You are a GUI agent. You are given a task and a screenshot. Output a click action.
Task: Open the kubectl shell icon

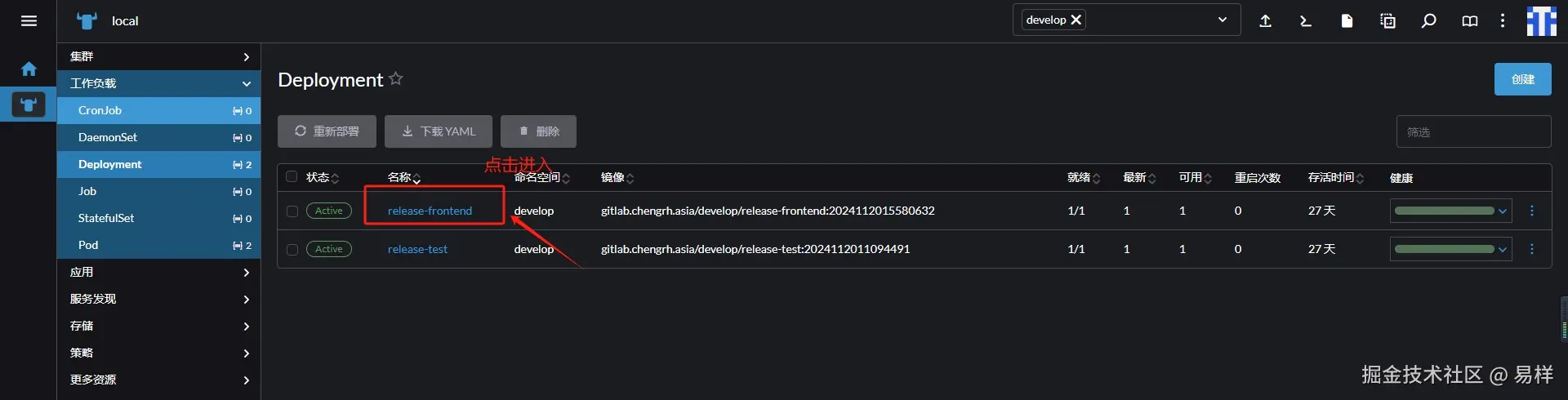(x=1306, y=20)
